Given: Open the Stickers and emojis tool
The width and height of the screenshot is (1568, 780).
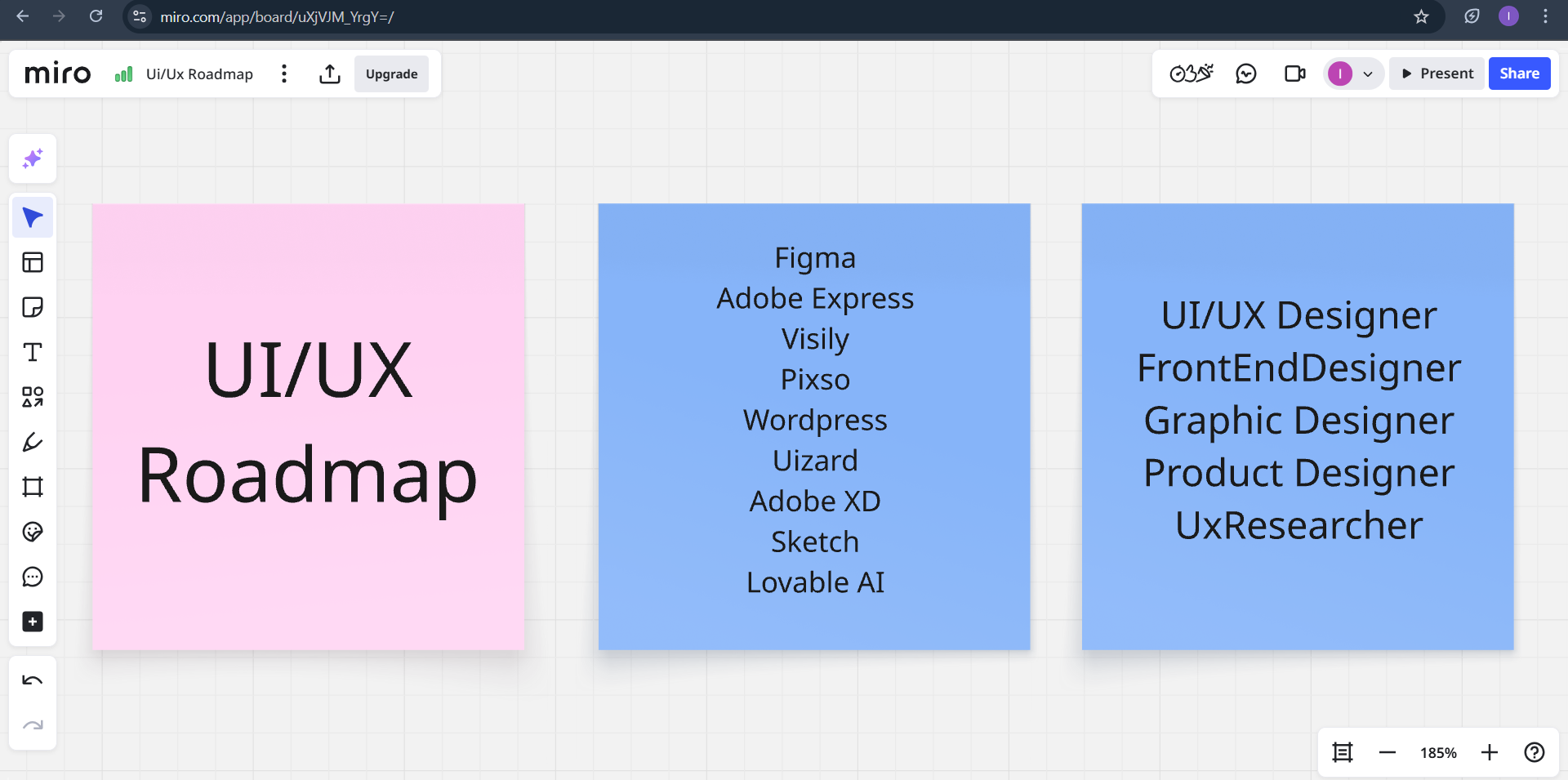Looking at the screenshot, I should point(33,532).
